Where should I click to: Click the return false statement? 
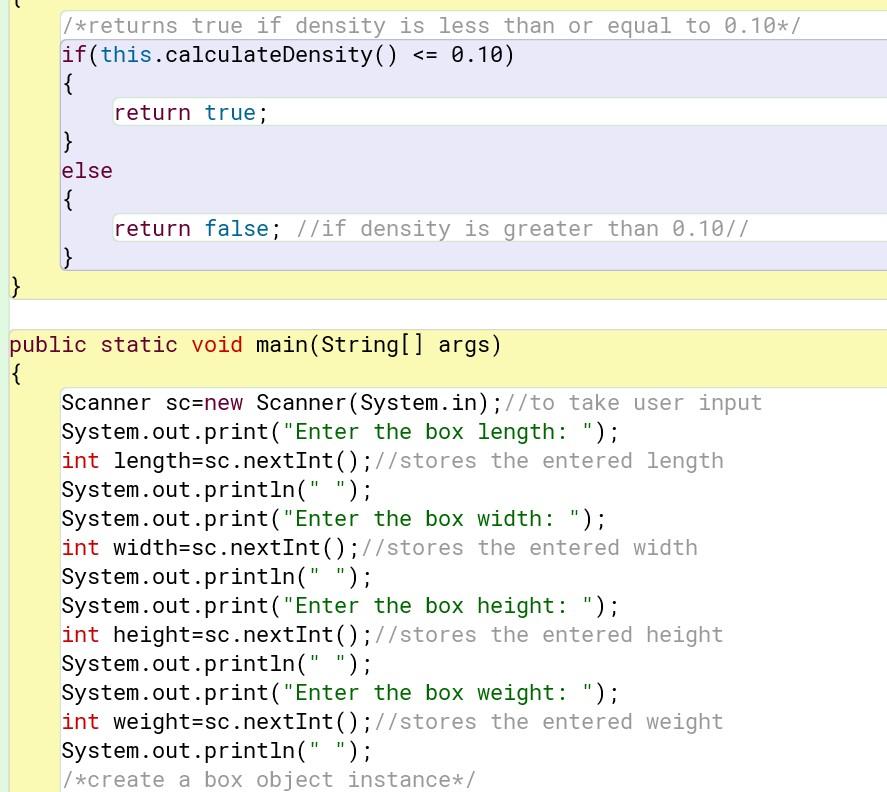coord(190,228)
